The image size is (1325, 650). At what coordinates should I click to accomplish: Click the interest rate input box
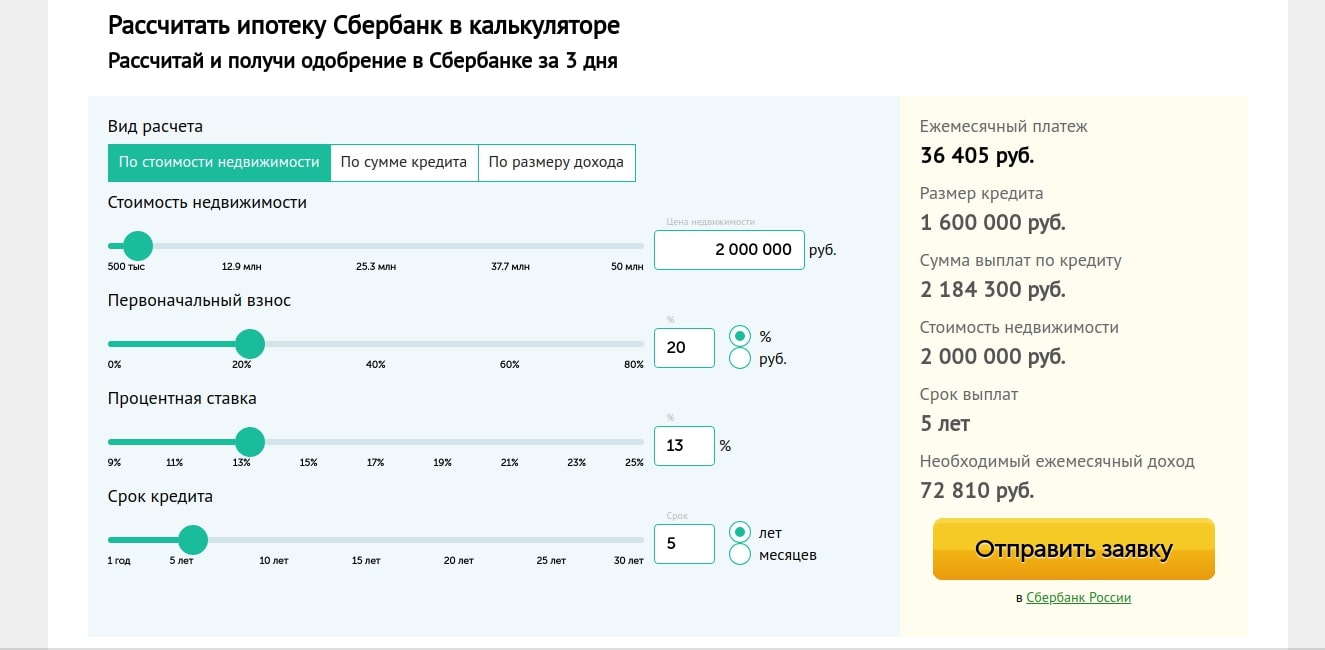(684, 445)
